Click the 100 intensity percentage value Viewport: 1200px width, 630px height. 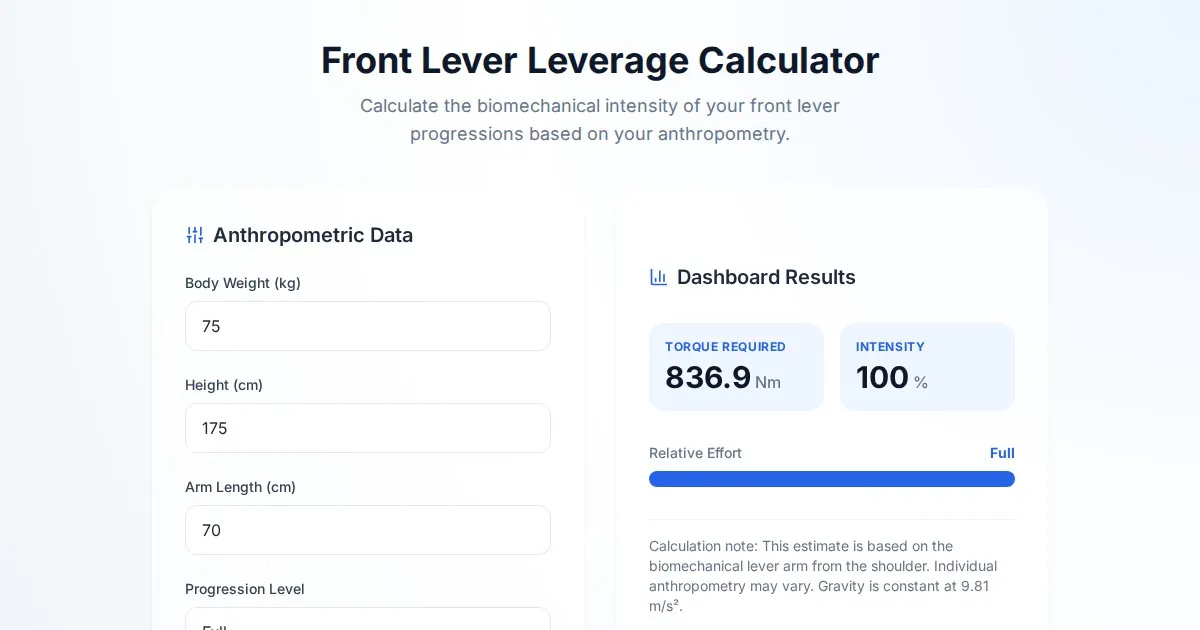coord(882,378)
